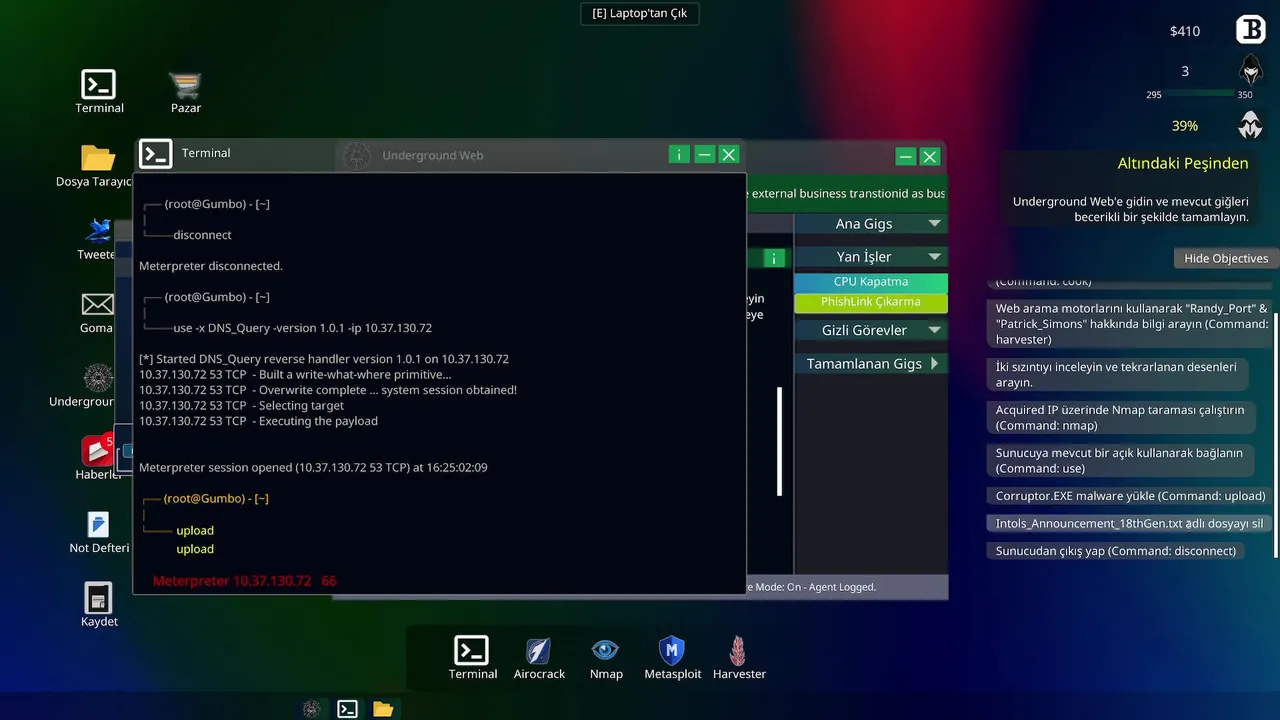Click the Underground Web panel scrollbar
This screenshot has height=720, width=1280.
coord(780,441)
